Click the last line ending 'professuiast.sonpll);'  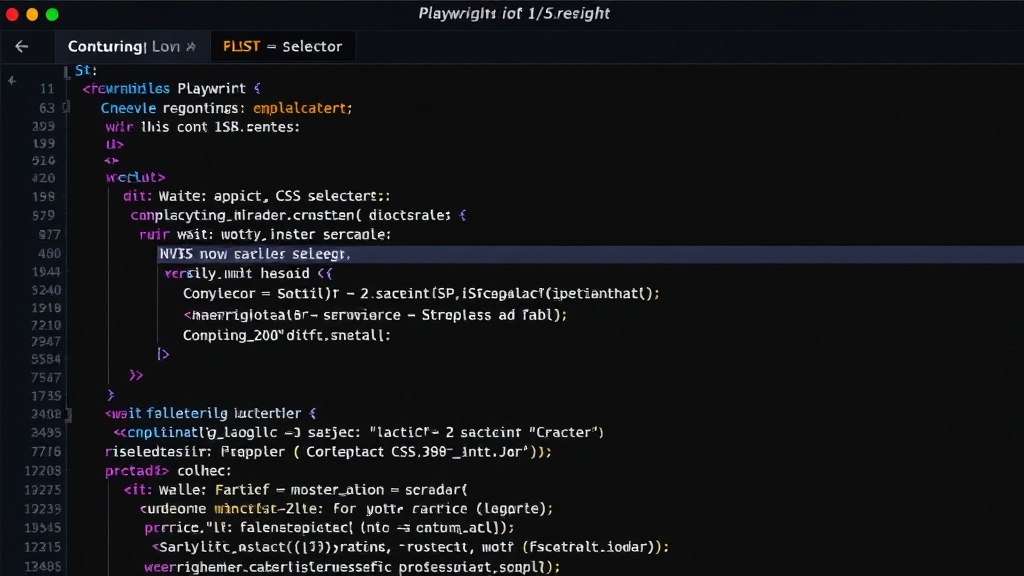[x=352, y=567]
